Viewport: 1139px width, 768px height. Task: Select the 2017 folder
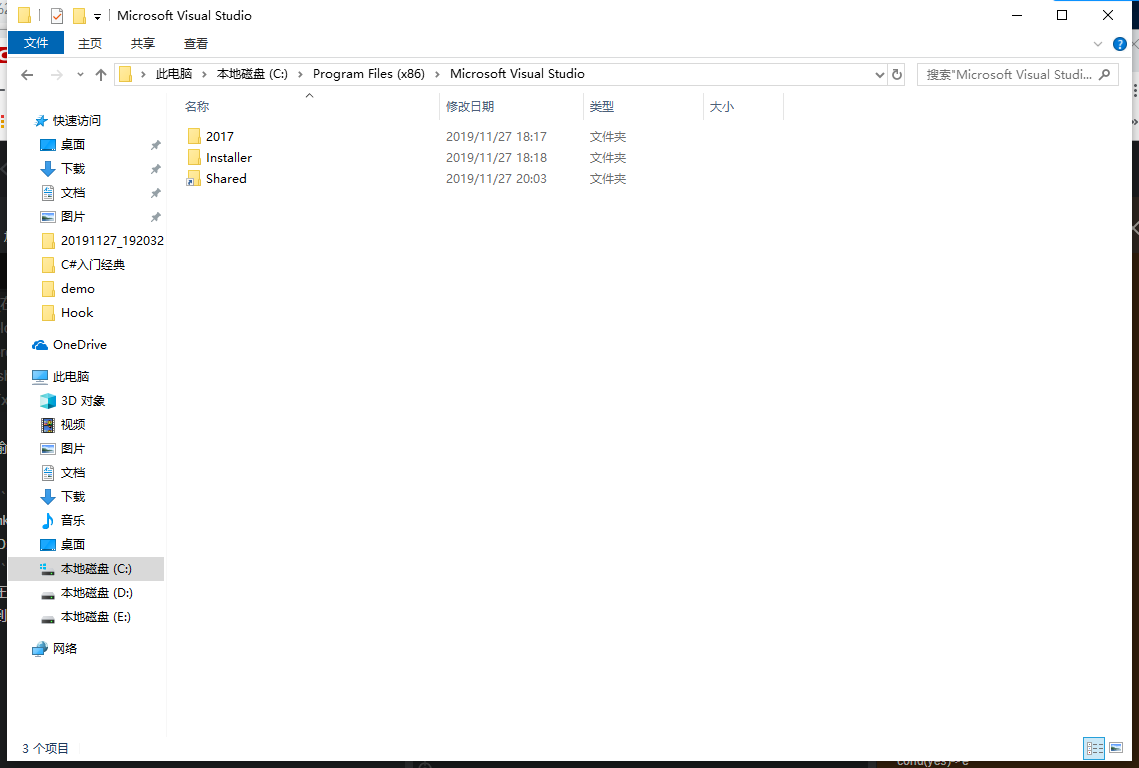pyautogui.click(x=219, y=137)
